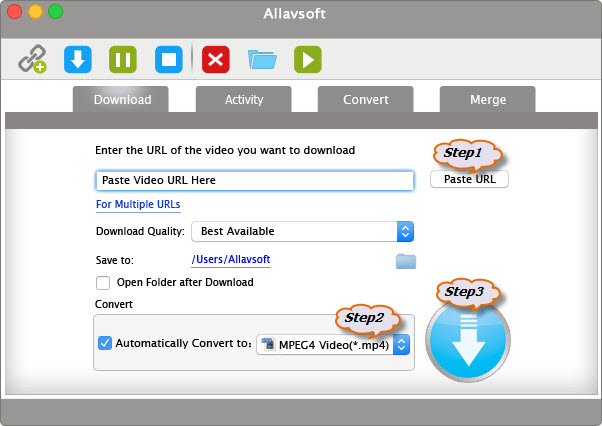Click the Paste Video URL Here field
The height and width of the screenshot is (426, 602).
(x=255, y=180)
